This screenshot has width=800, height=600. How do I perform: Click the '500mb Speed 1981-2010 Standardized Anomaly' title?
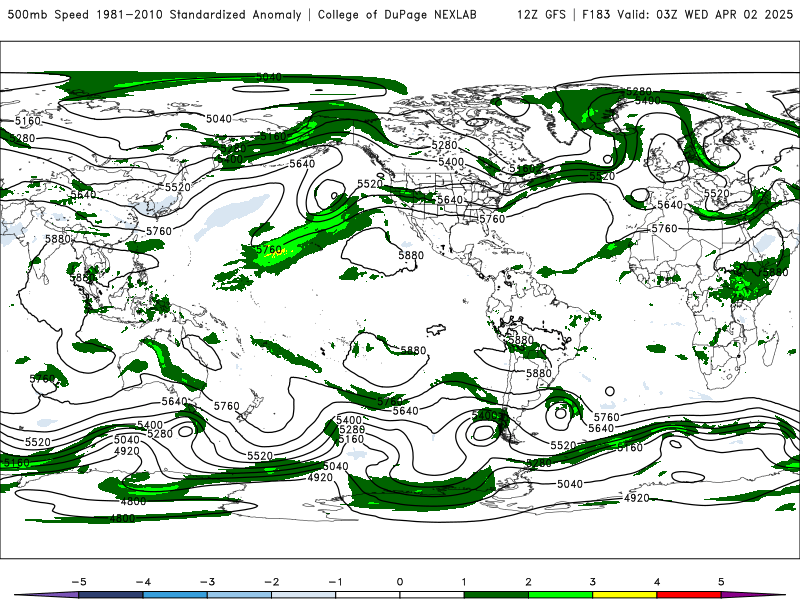155,14
